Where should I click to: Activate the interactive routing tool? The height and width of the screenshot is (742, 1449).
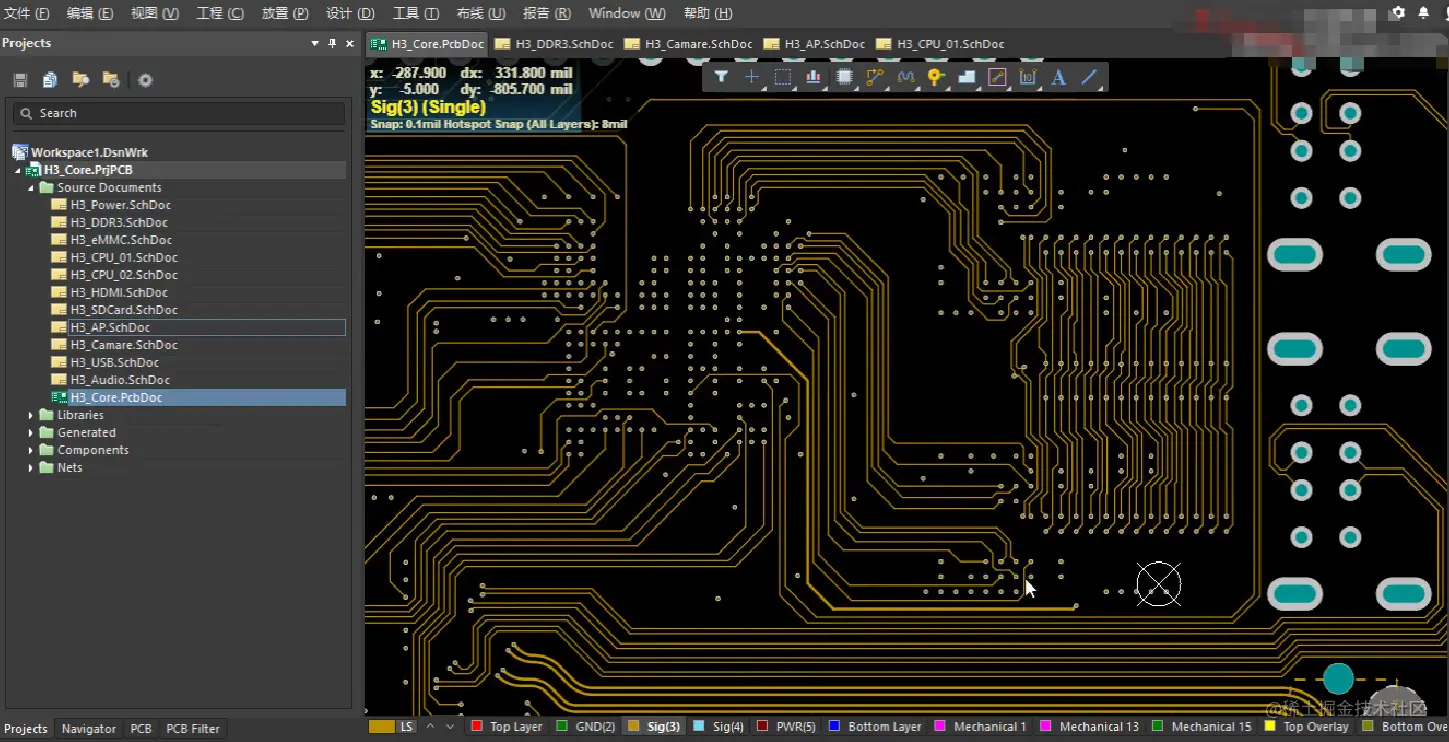[875, 77]
